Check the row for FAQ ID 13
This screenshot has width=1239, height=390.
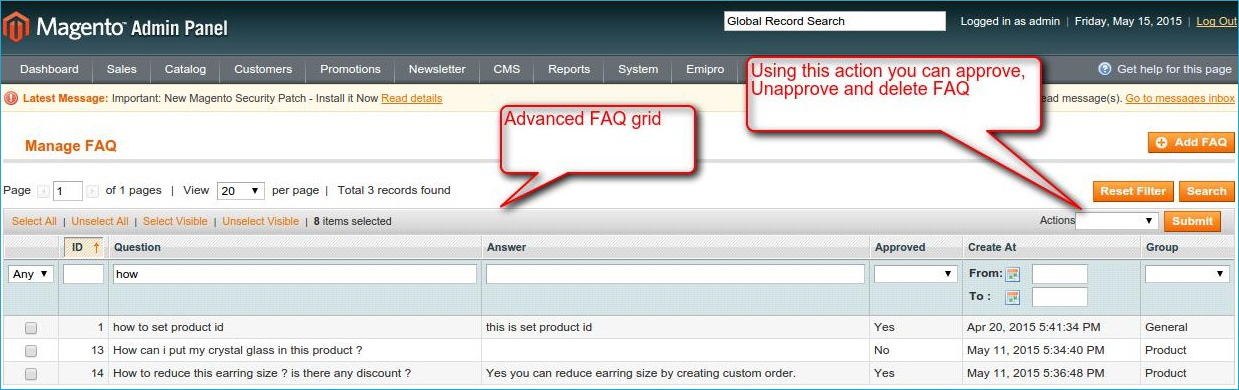pyautogui.click(x=31, y=350)
